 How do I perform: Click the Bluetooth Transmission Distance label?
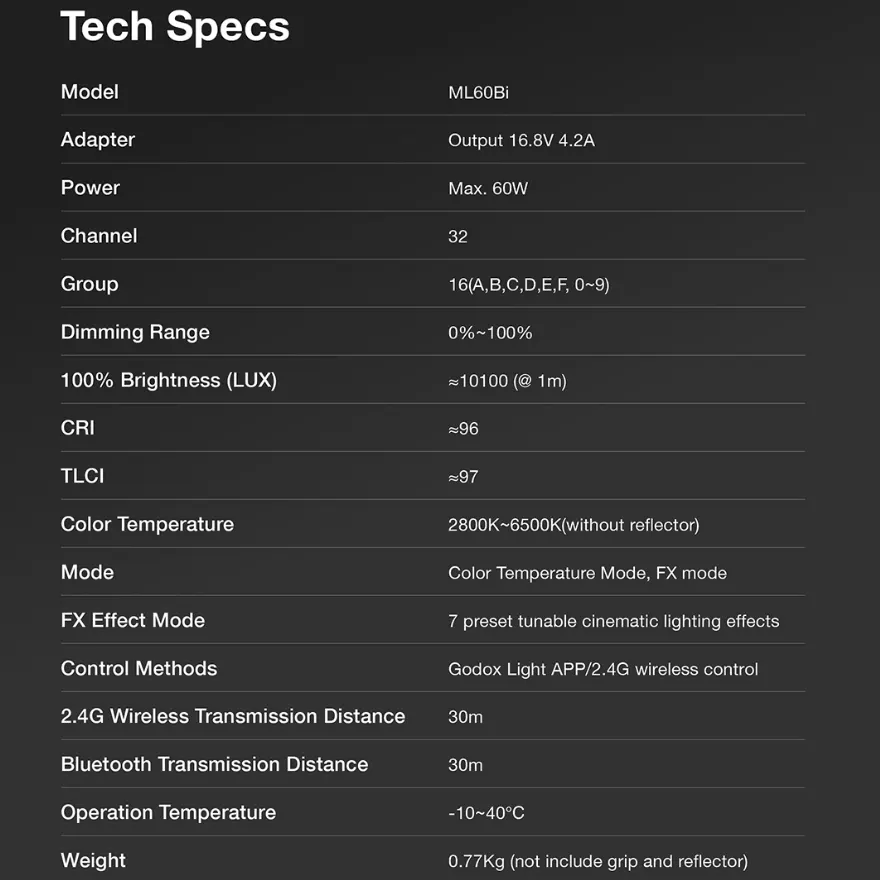[x=214, y=764]
